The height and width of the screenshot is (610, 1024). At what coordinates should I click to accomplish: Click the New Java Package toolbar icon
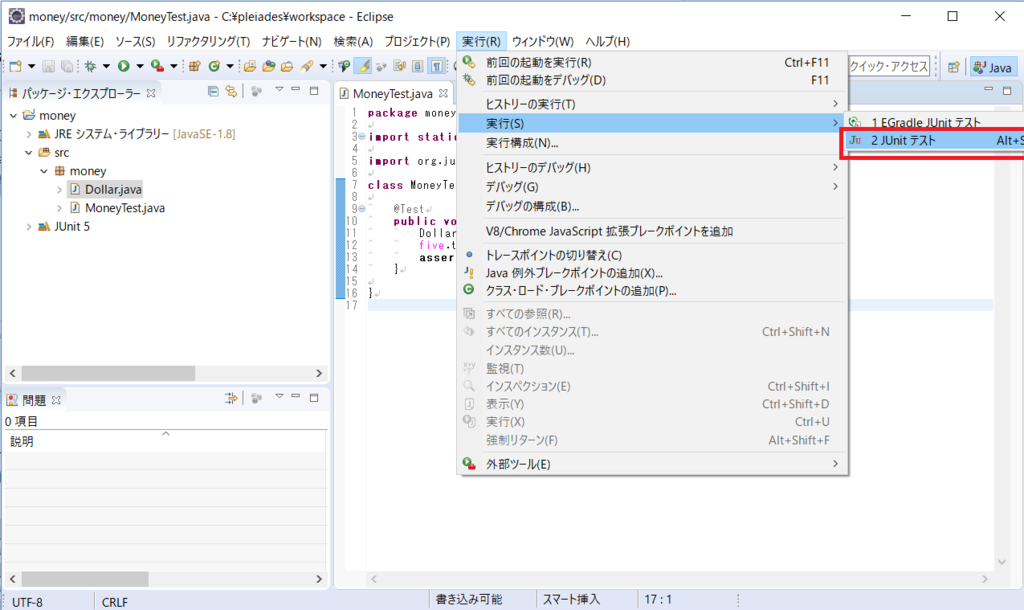click(195, 66)
